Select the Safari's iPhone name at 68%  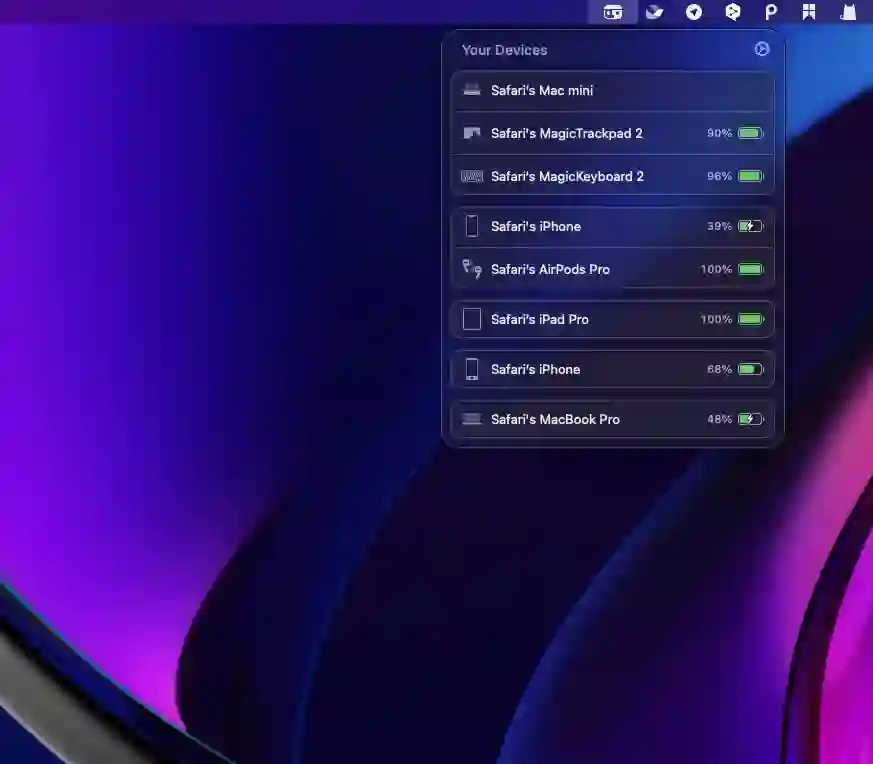[536, 369]
